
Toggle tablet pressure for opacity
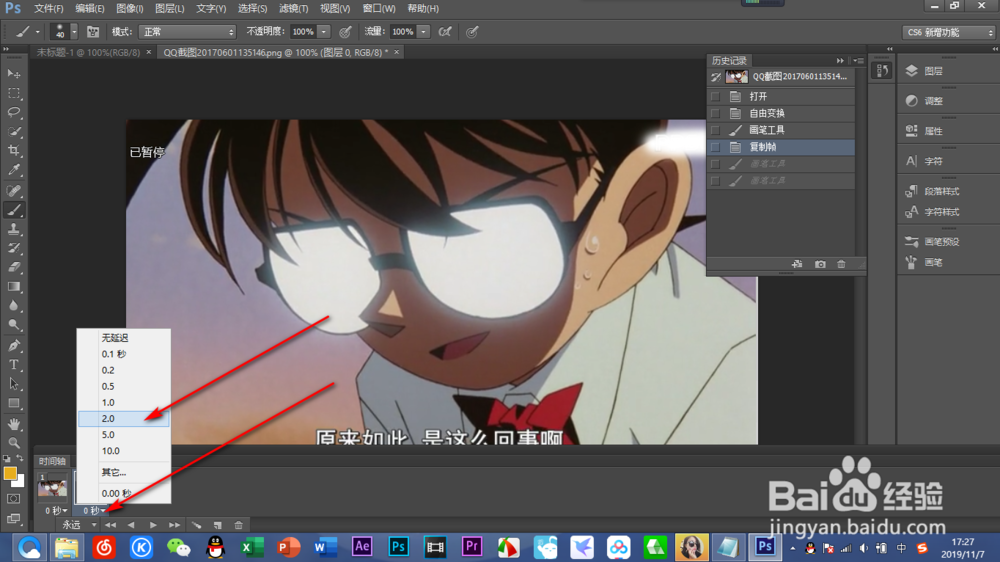coord(345,31)
